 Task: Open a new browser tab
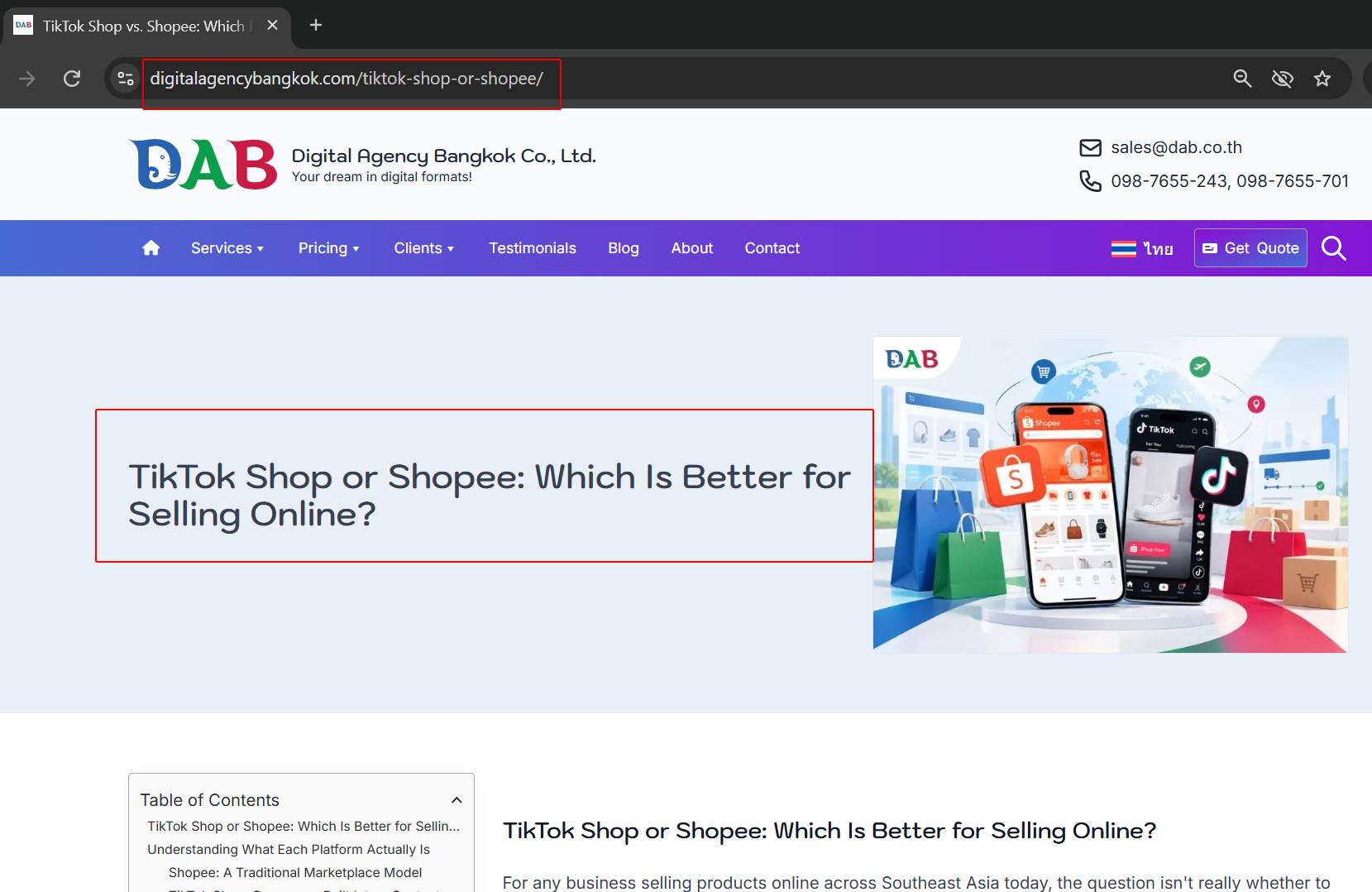pos(316,25)
